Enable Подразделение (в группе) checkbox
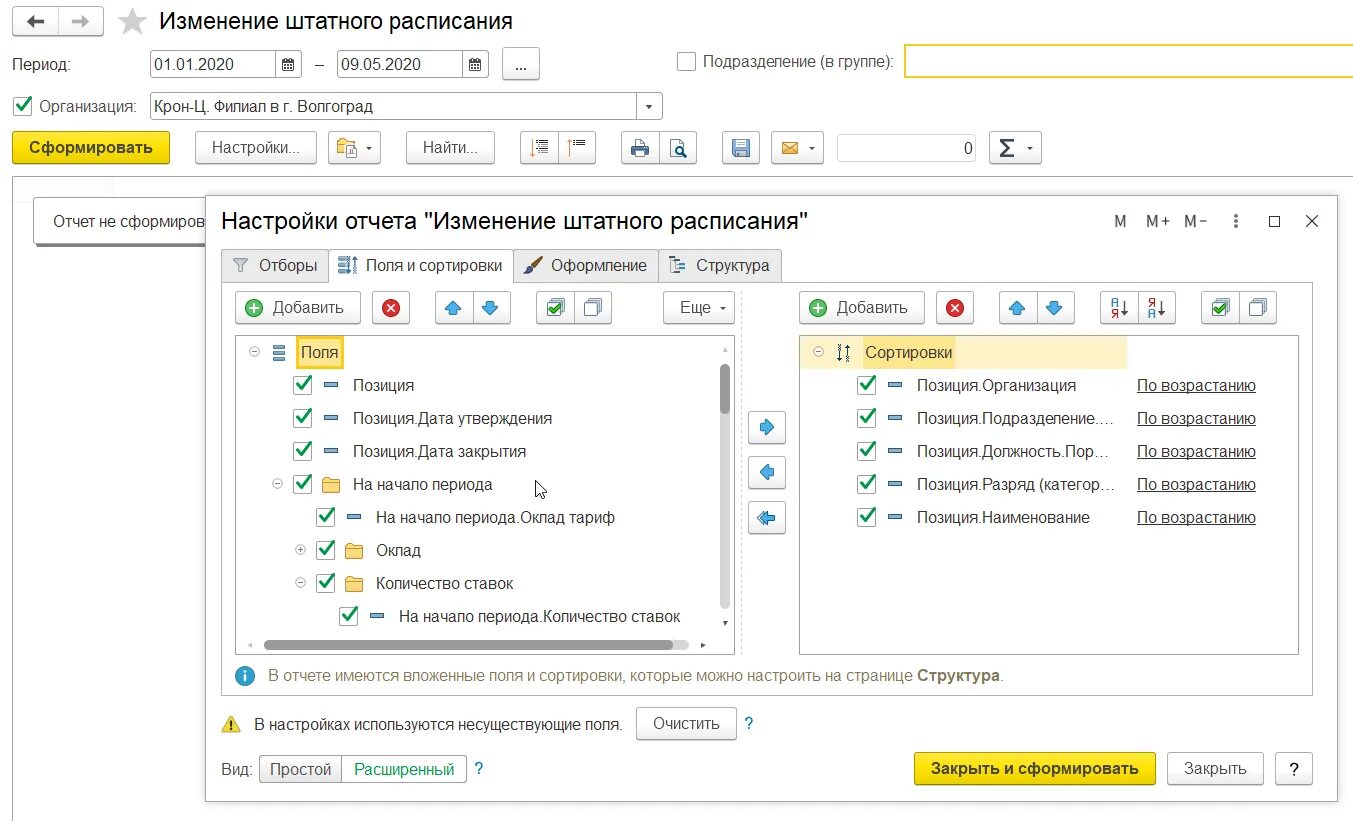1353x821 pixels. (686, 61)
